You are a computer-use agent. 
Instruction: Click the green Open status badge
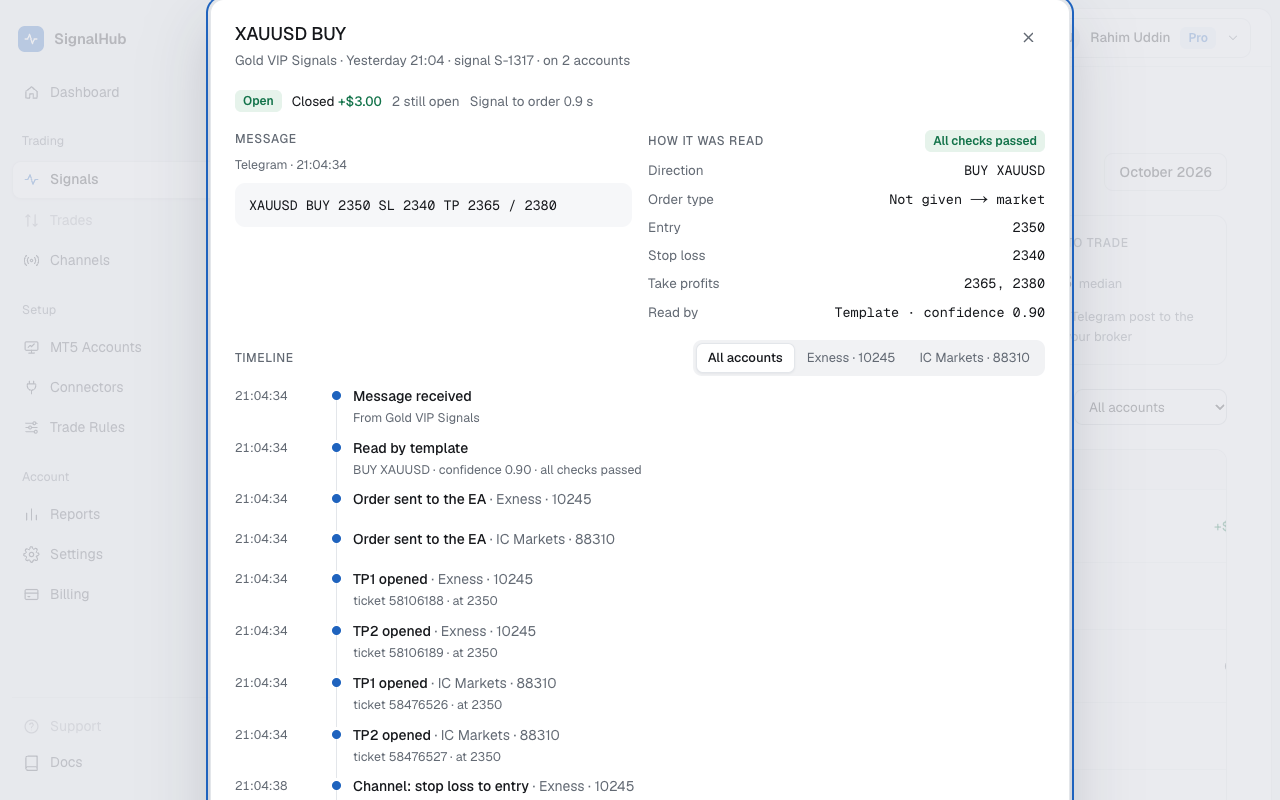[x=258, y=101]
